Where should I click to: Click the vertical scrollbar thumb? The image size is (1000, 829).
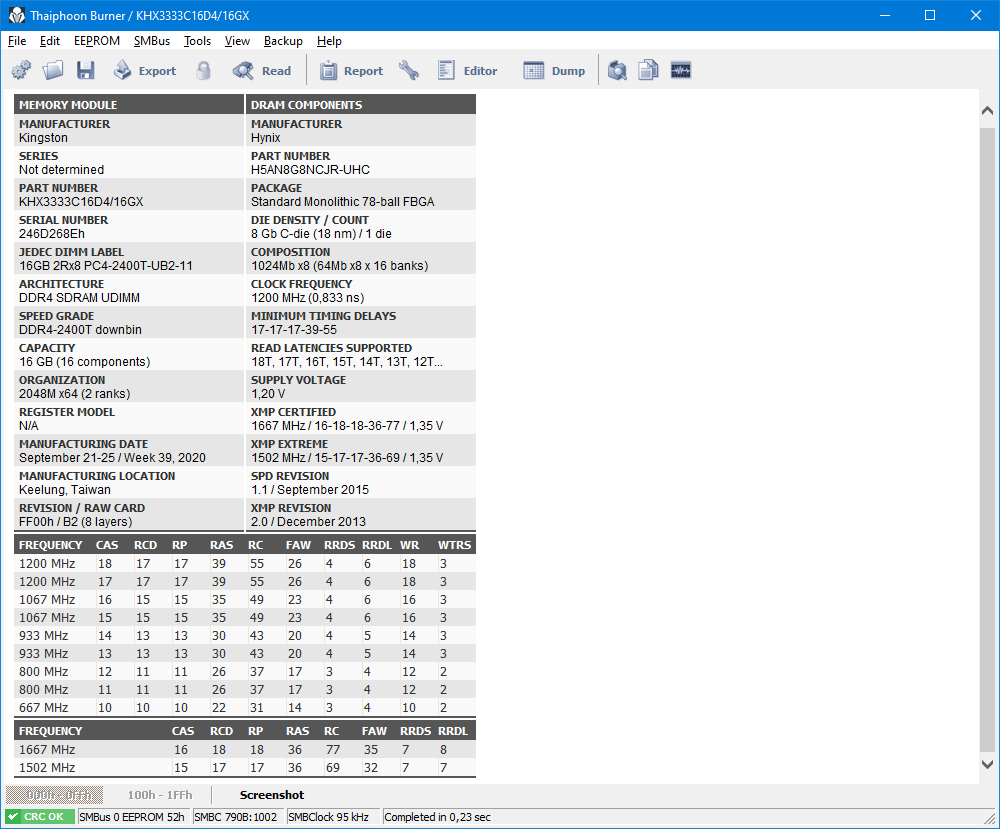987,440
